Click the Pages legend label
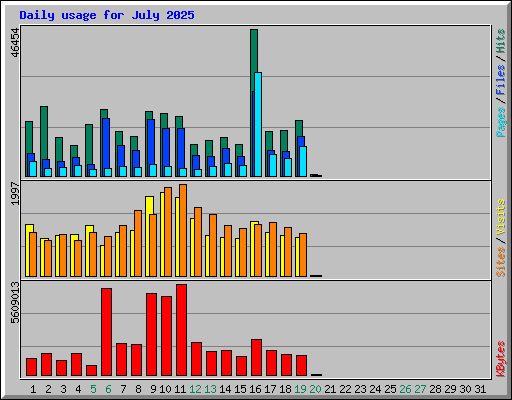The width and height of the screenshot is (512, 400). click(x=501, y=122)
